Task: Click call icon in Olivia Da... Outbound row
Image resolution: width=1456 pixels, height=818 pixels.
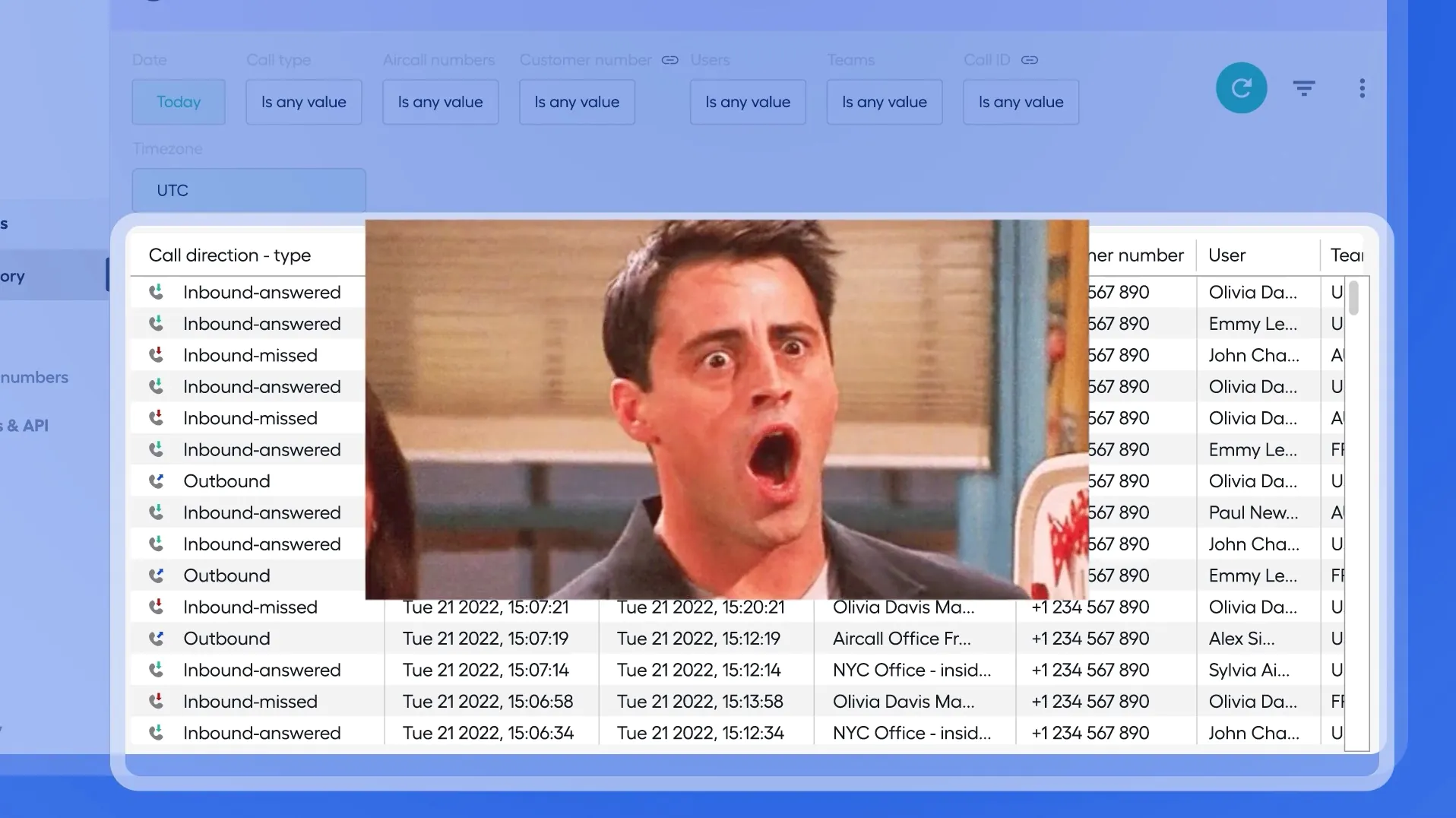Action: click(x=157, y=481)
